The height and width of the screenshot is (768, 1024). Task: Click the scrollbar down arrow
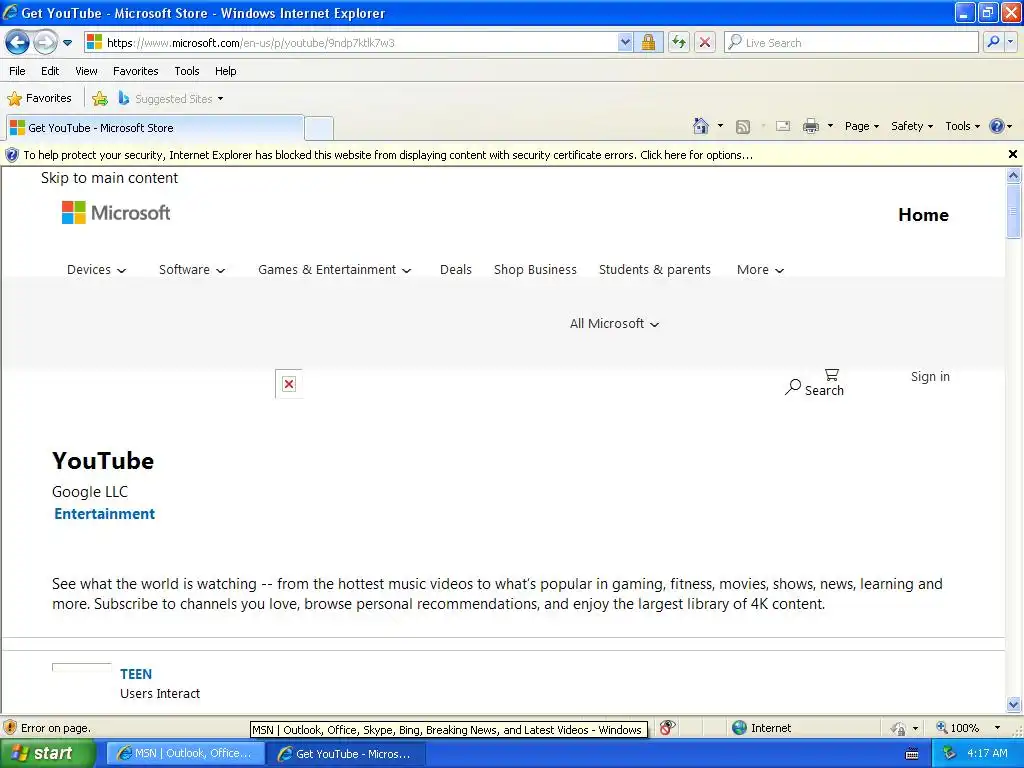1014,704
